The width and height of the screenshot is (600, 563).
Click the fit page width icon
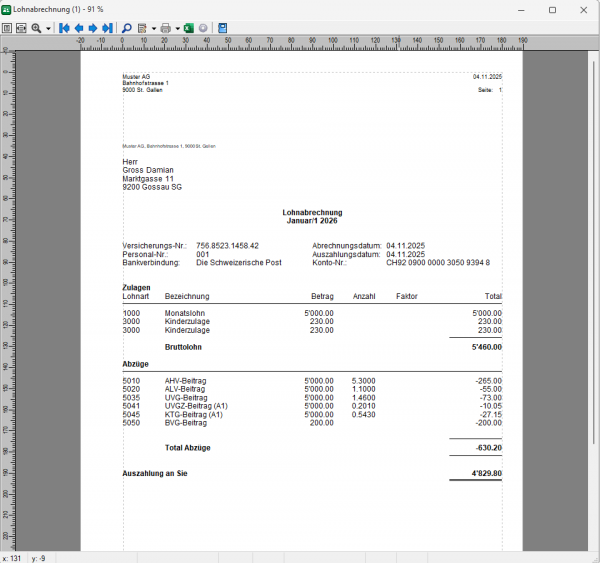click(x=21, y=28)
